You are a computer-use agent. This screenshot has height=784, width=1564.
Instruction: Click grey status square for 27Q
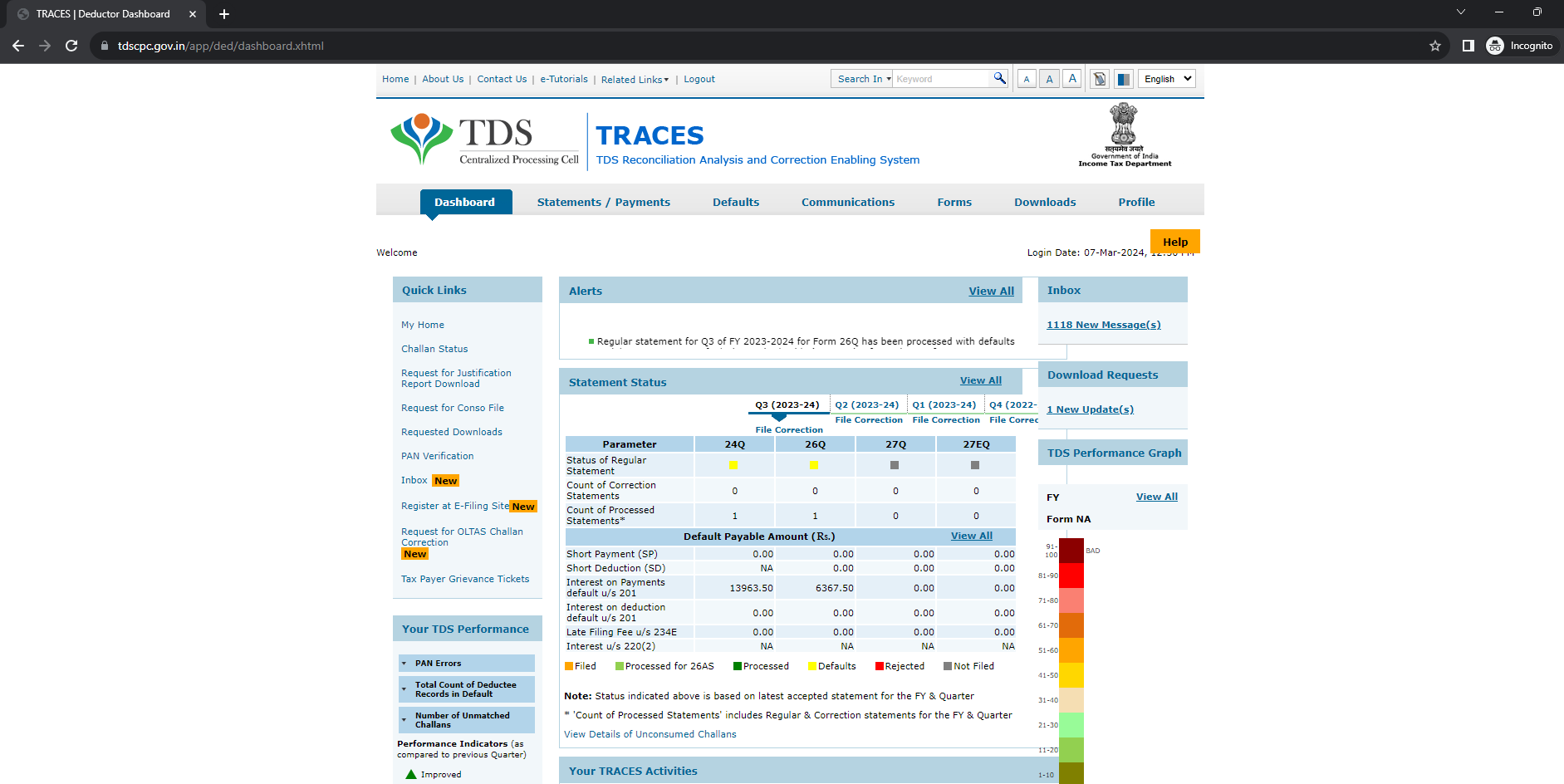[x=895, y=465]
